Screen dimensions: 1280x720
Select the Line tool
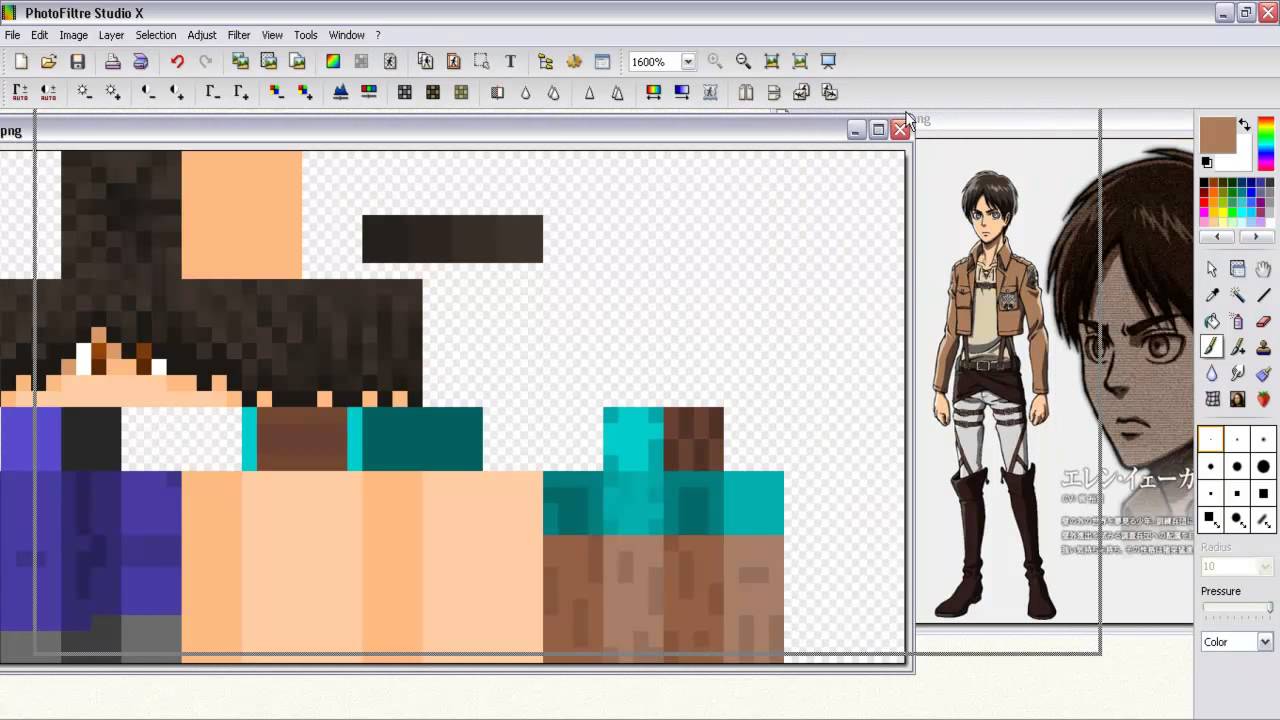[1263, 295]
